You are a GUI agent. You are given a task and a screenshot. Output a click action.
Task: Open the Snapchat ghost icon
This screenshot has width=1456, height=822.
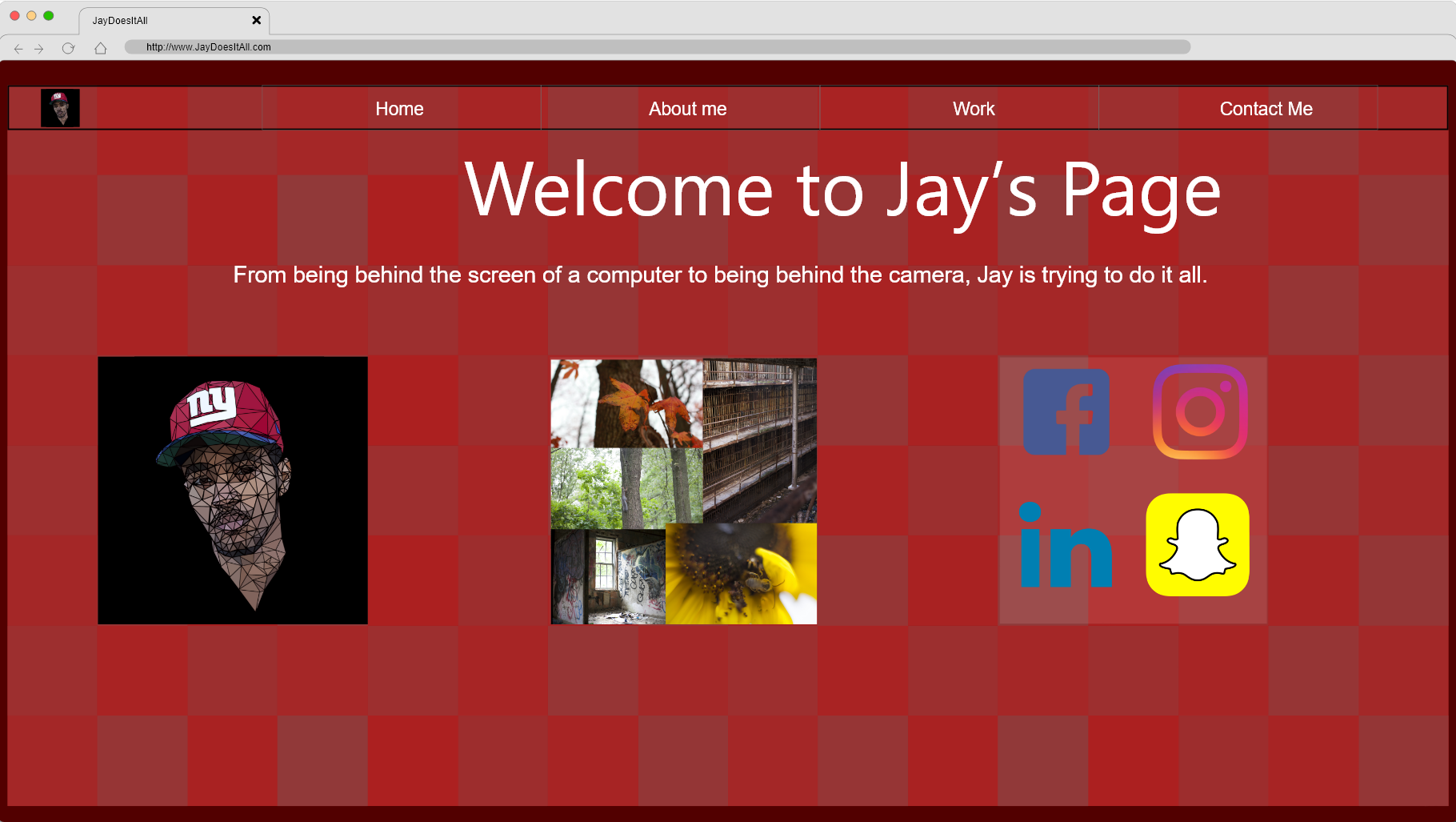coord(1198,545)
